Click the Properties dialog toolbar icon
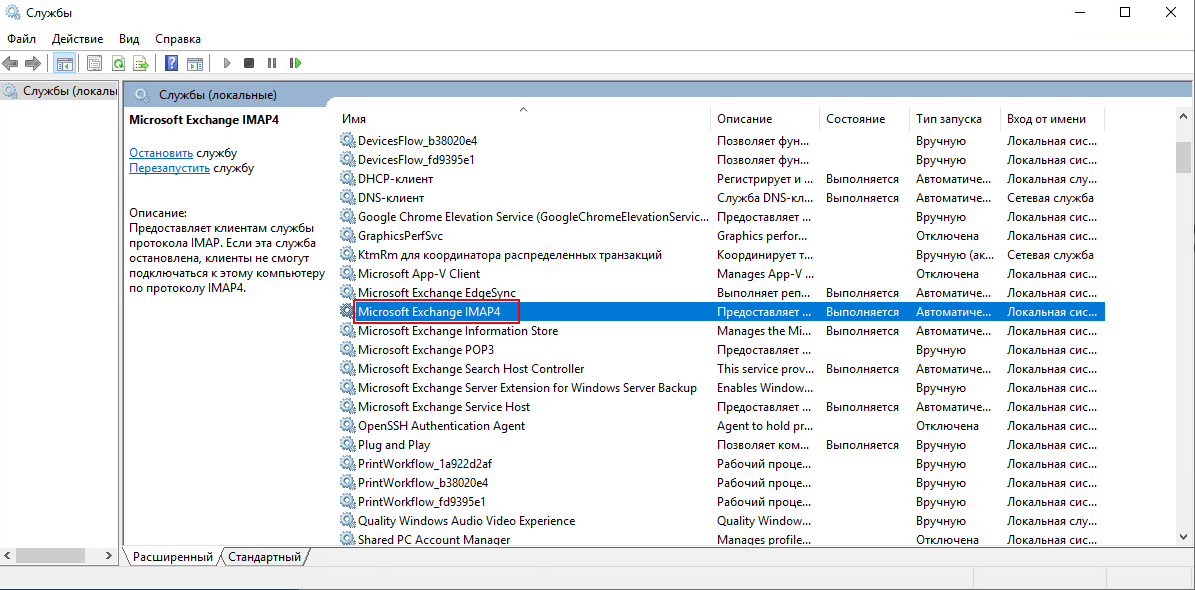The height and width of the screenshot is (590, 1195). [x=93, y=62]
